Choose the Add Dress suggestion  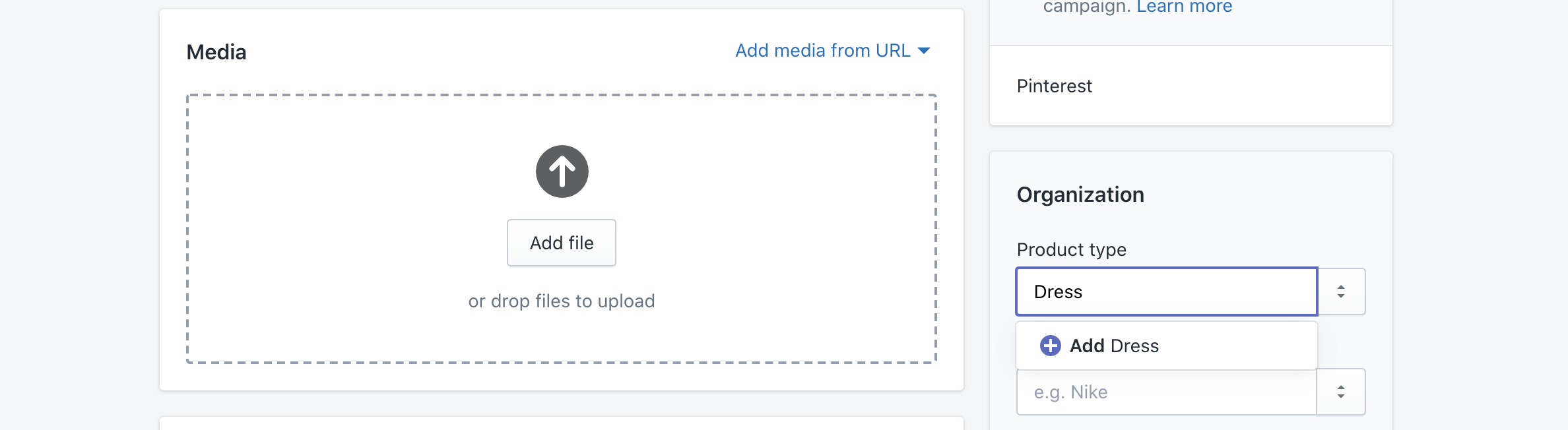tap(1167, 346)
